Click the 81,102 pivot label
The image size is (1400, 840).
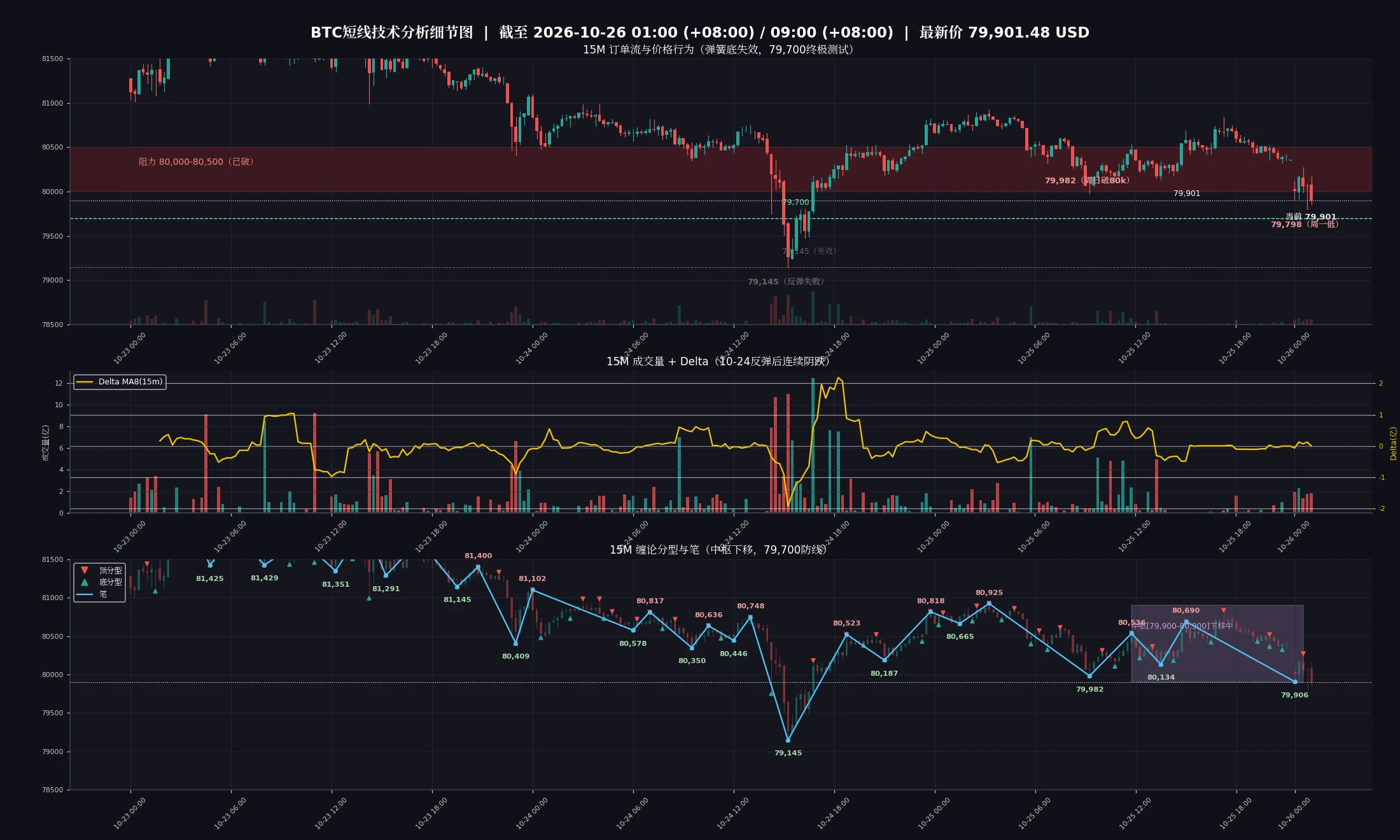(533, 578)
